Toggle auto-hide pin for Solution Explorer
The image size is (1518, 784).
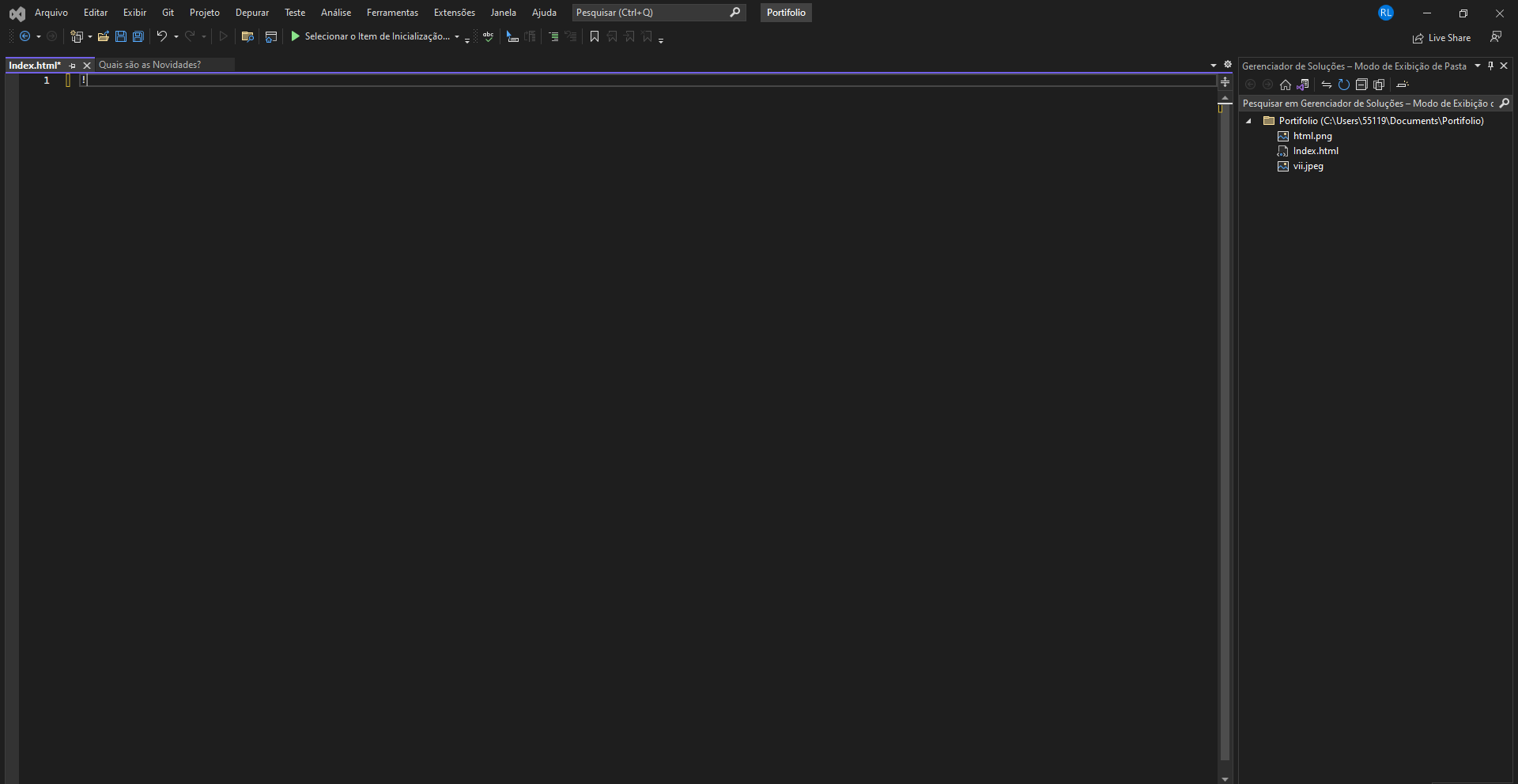click(1490, 66)
